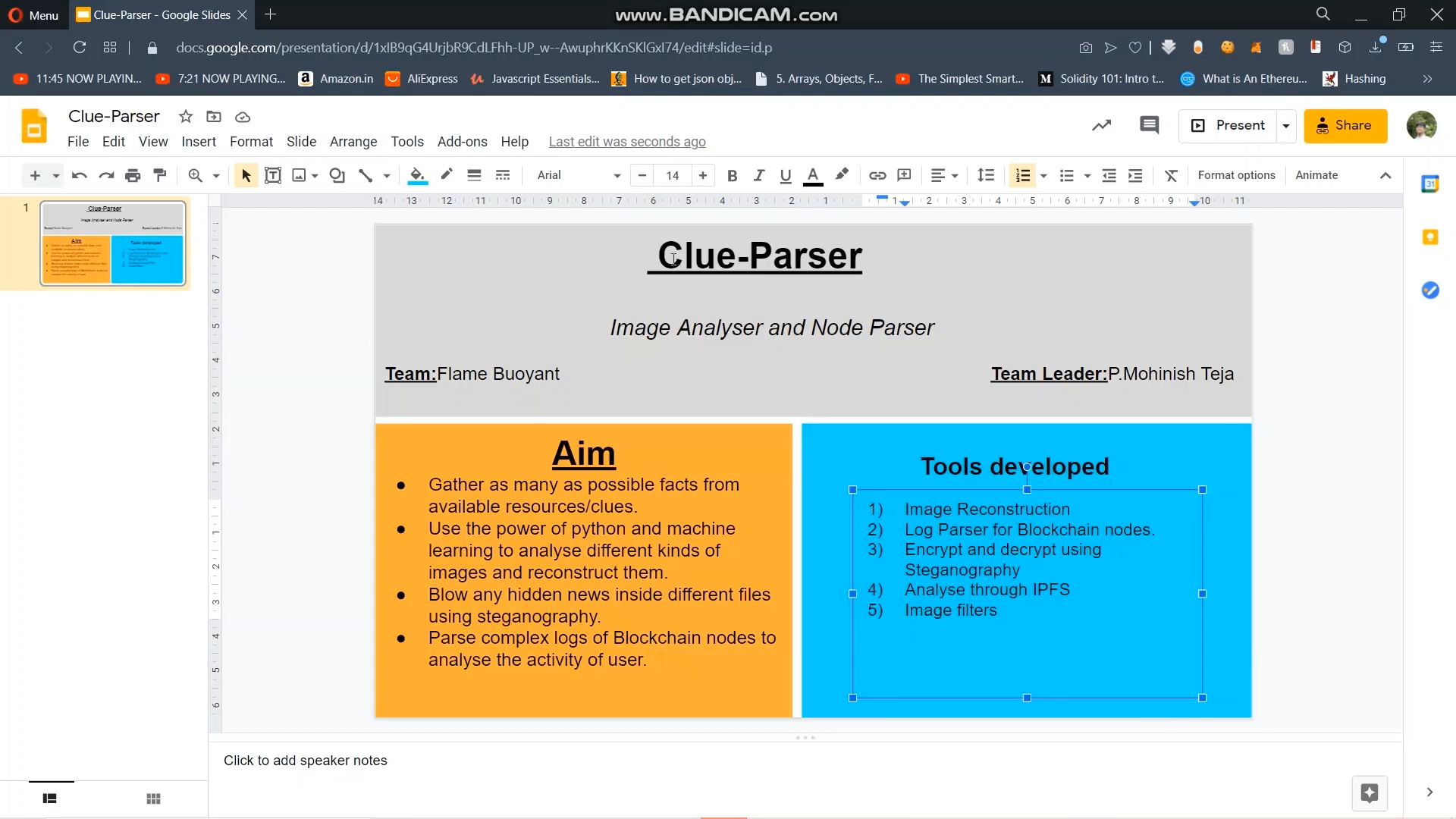Click the yellow Share button
Image resolution: width=1456 pixels, height=819 pixels.
point(1345,126)
